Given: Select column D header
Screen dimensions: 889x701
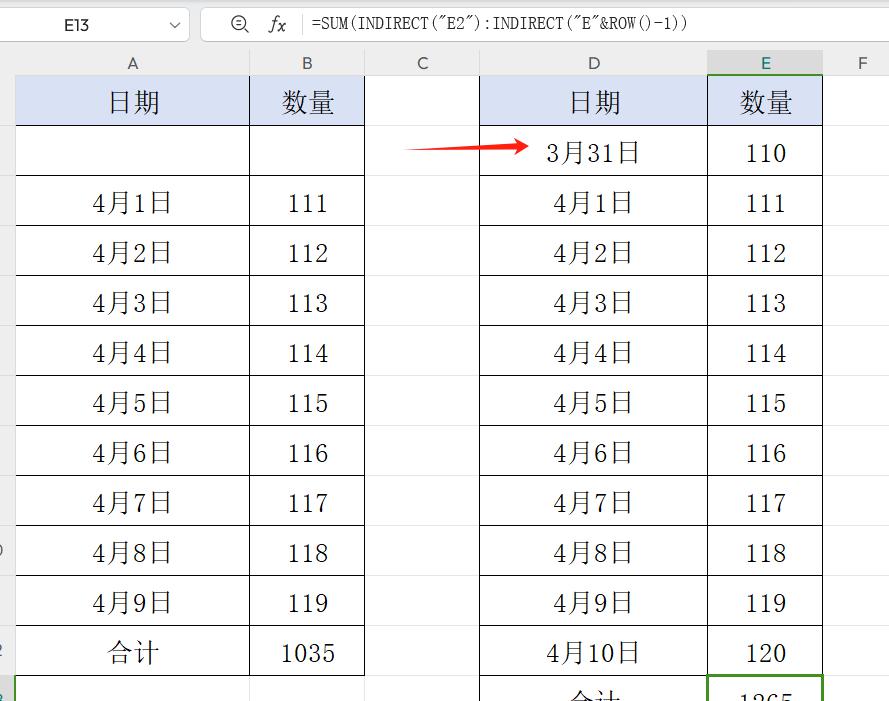Looking at the screenshot, I should pos(594,63).
